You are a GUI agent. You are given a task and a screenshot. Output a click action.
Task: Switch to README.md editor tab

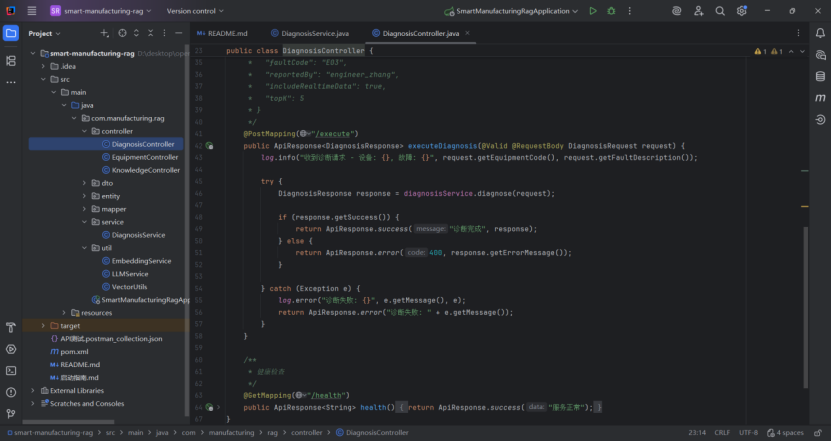pyautogui.click(x=223, y=33)
